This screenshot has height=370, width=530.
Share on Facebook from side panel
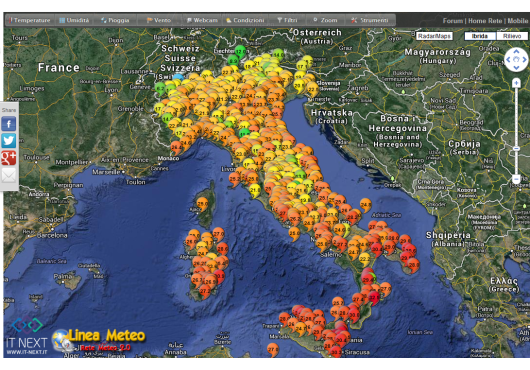click(8, 124)
